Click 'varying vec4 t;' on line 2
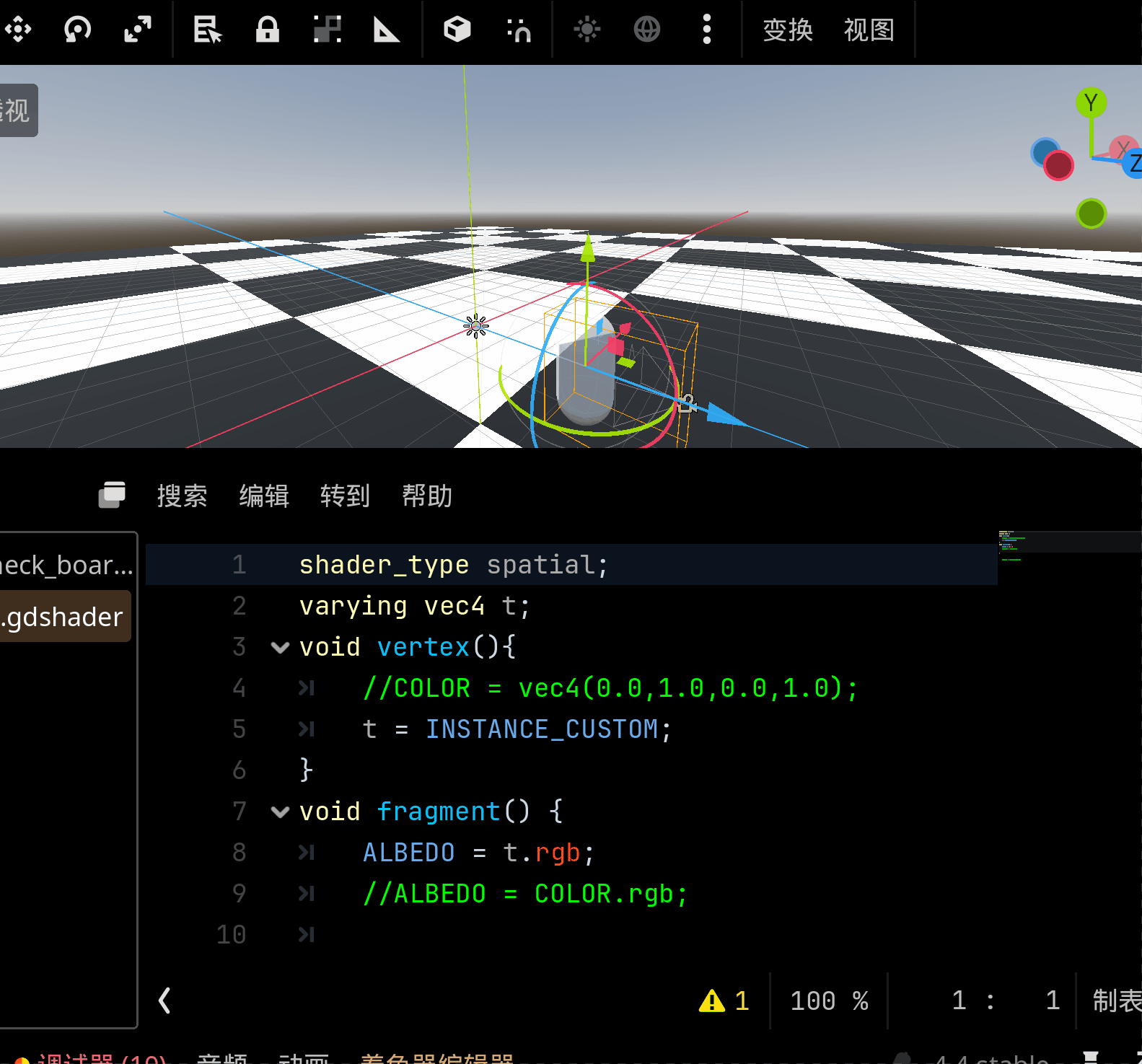Viewport: 1142px width, 1064px height. pos(415,606)
